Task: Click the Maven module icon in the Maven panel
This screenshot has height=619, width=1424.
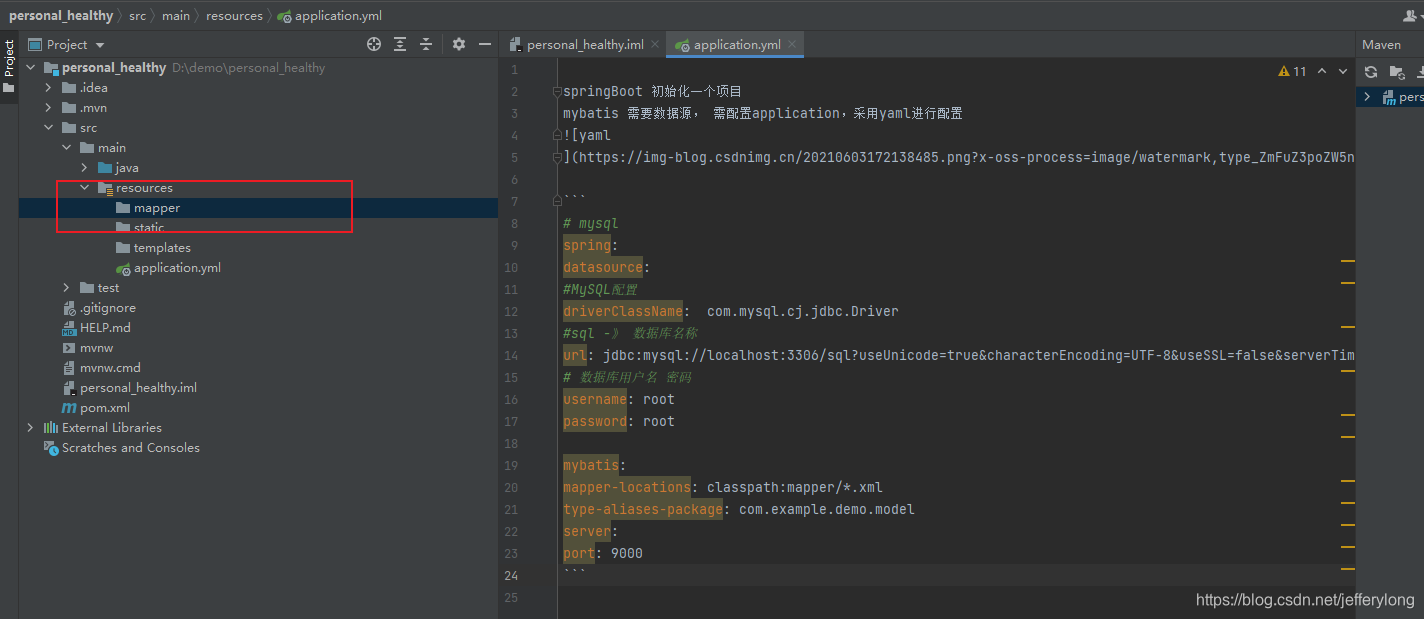Action: pyautogui.click(x=1389, y=97)
